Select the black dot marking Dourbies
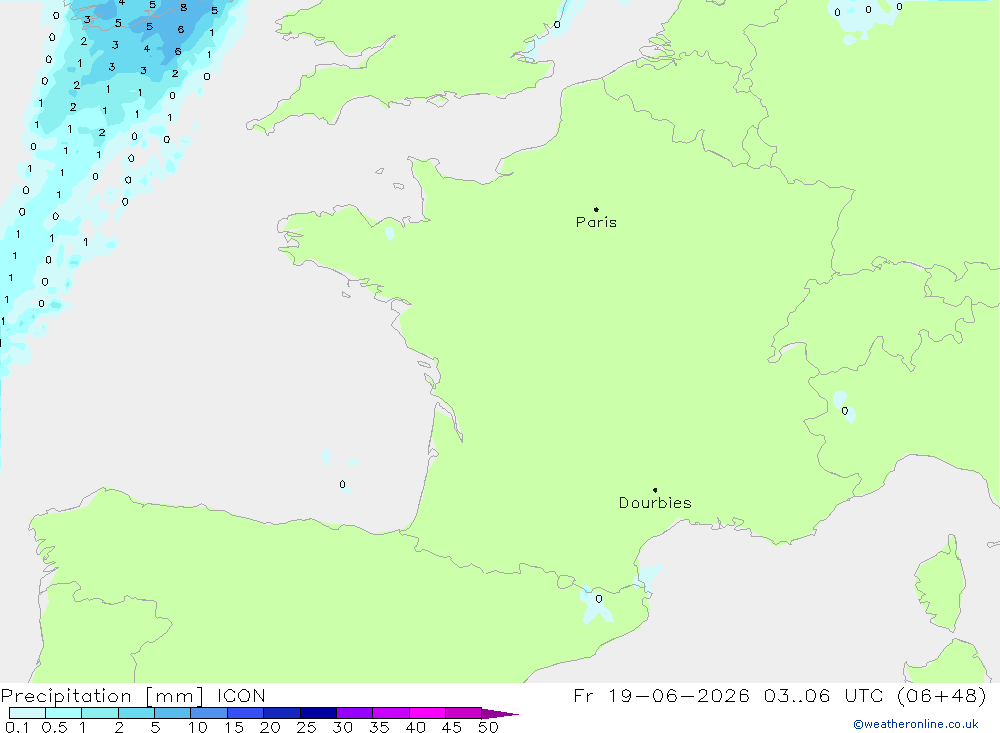 click(655, 490)
